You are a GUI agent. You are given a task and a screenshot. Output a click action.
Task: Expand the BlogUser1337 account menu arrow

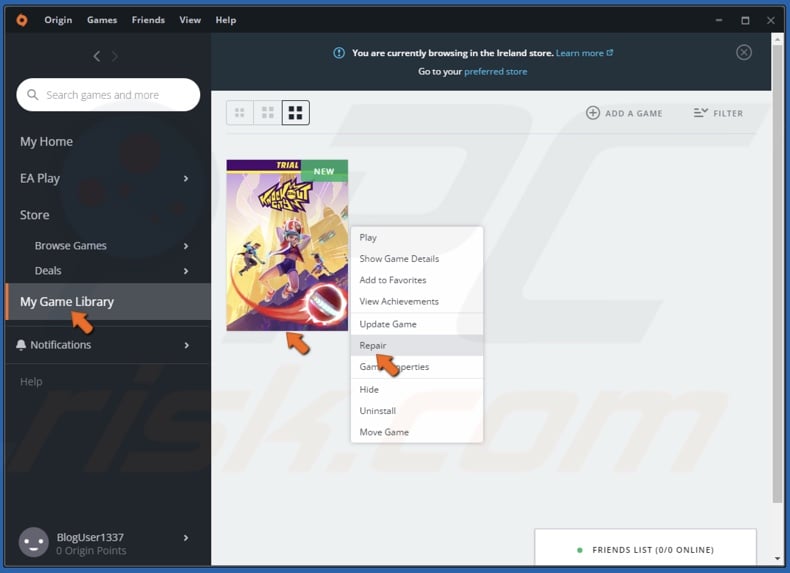186,538
